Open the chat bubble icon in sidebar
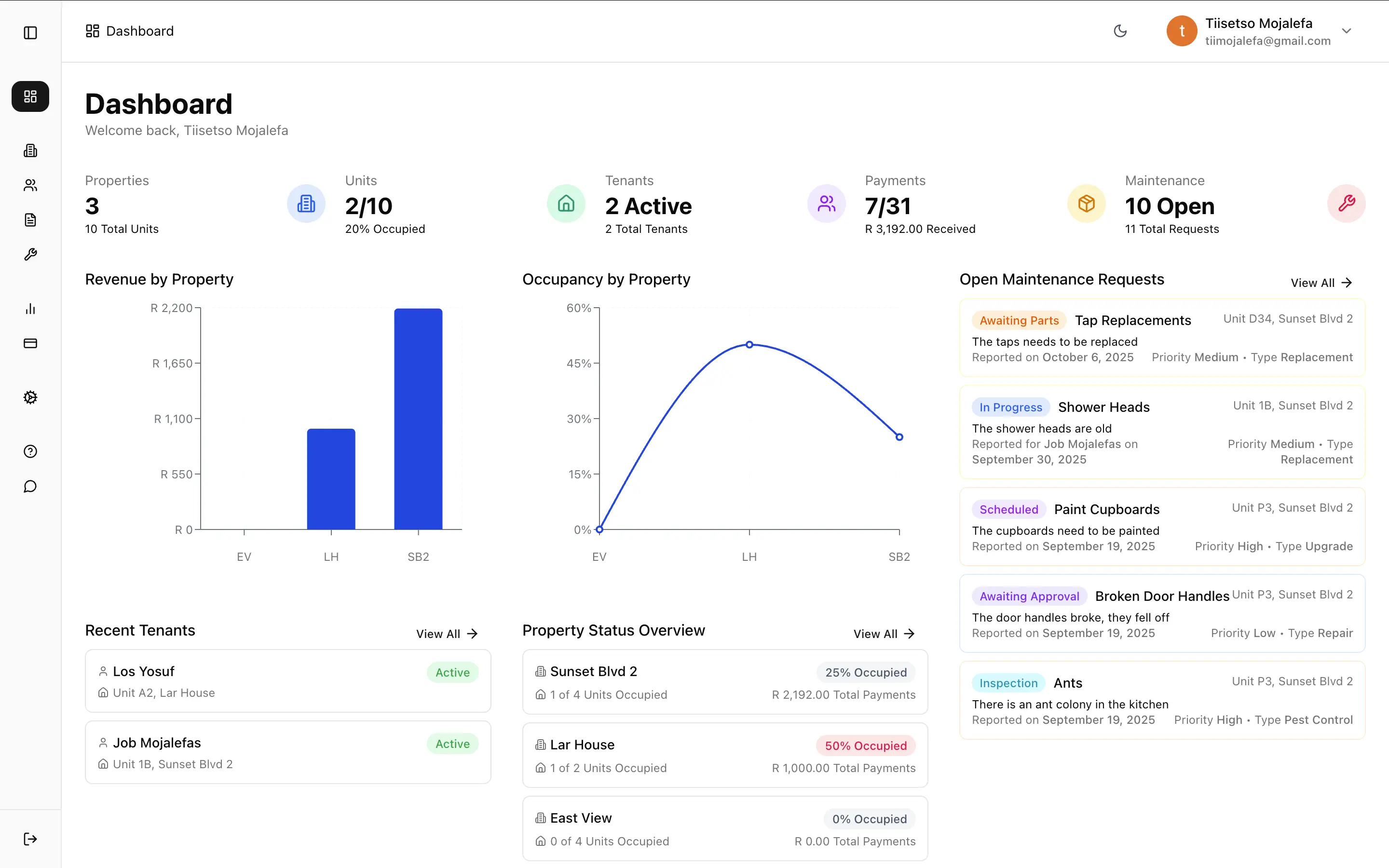The width and height of the screenshot is (1389, 868). (30, 487)
